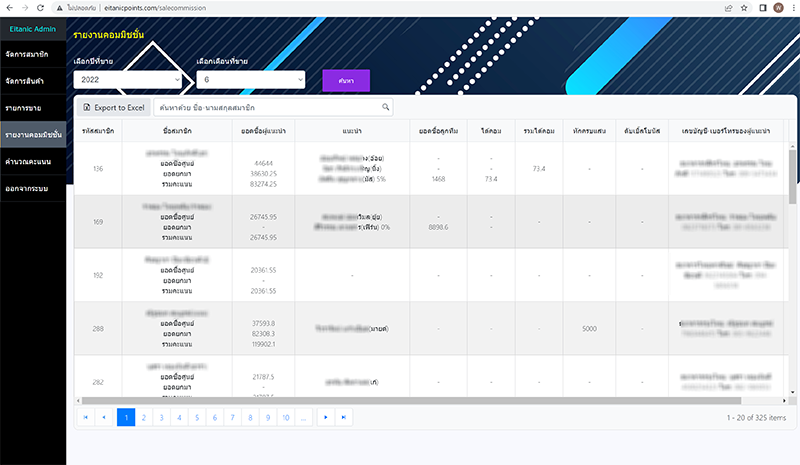Go to the last page of results
This screenshot has width=800, height=465.
coord(345,417)
